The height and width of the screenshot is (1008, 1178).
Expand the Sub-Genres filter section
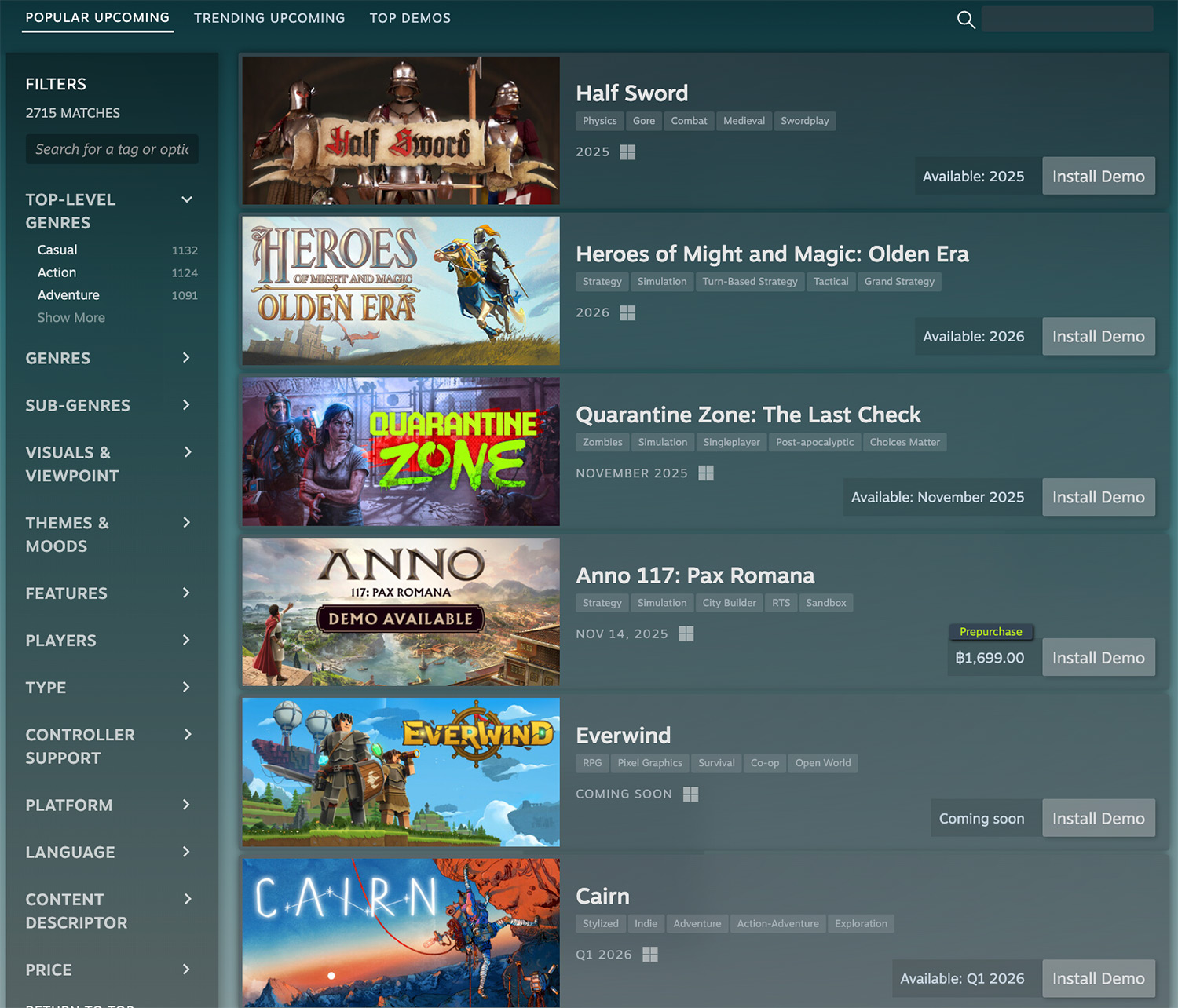point(187,405)
